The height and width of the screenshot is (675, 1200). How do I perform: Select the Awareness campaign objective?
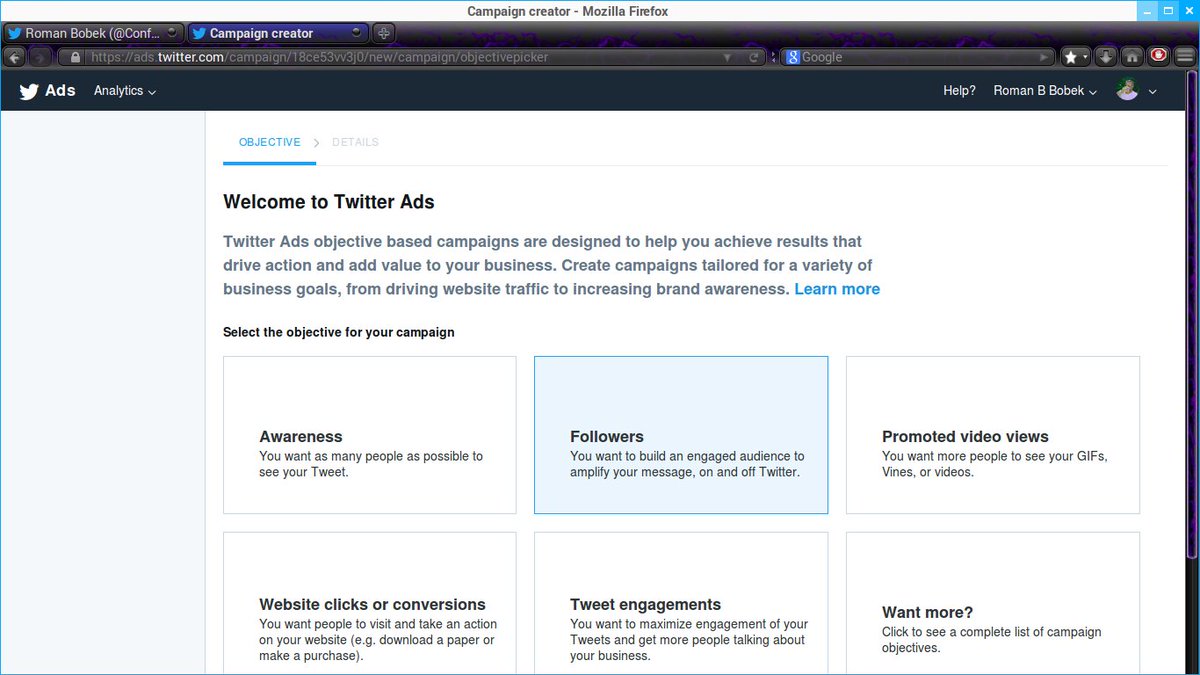point(369,435)
